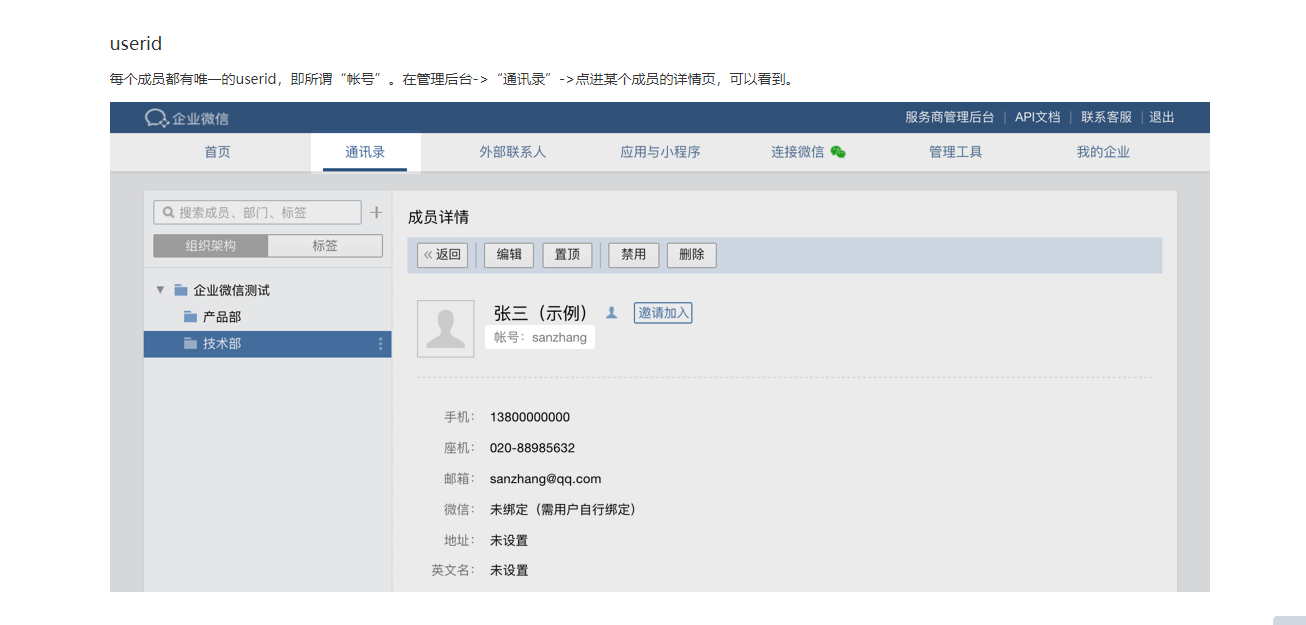Open the 首页 tab
Image resolution: width=1306 pixels, height=625 pixels.
(x=217, y=152)
